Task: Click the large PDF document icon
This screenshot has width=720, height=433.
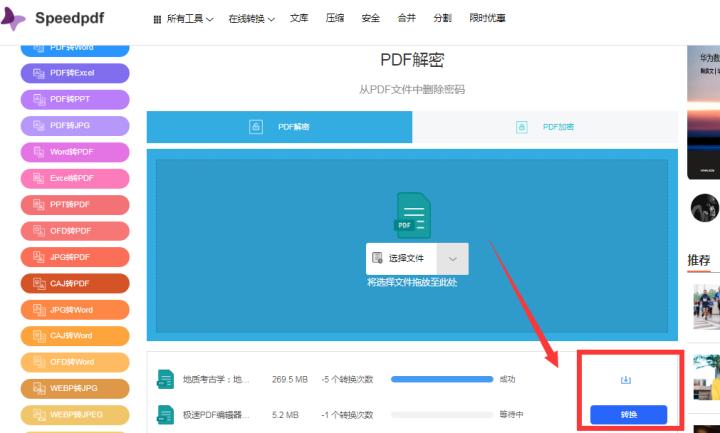Action: [412, 215]
